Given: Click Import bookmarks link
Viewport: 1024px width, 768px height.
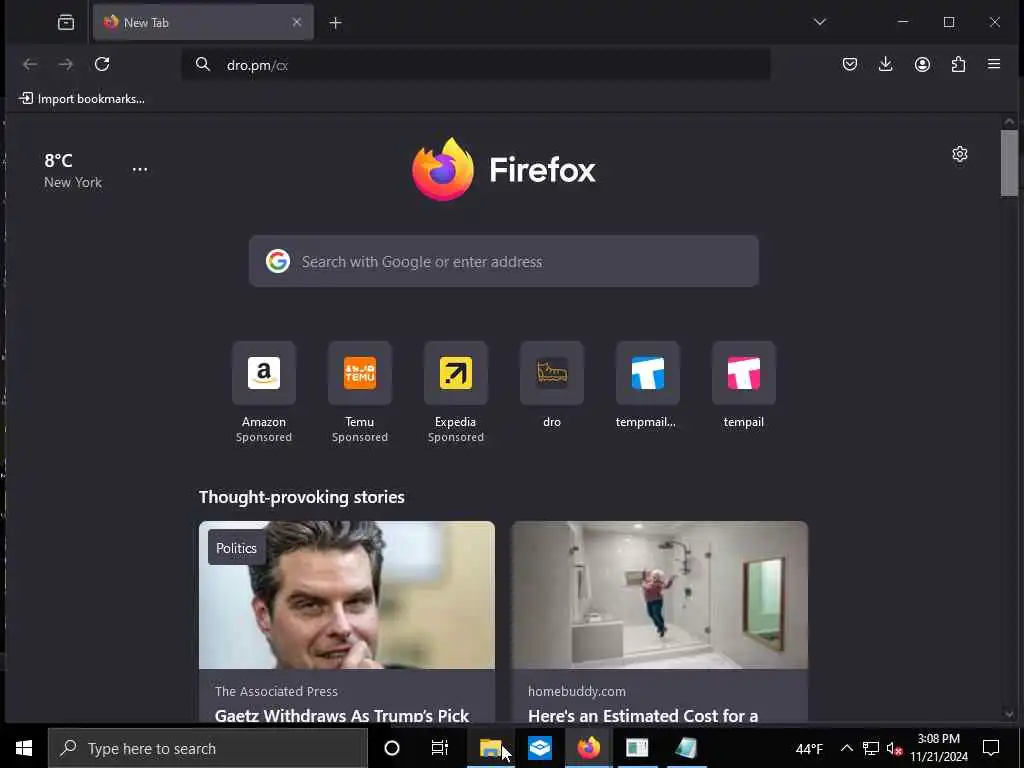Looking at the screenshot, I should (x=82, y=99).
